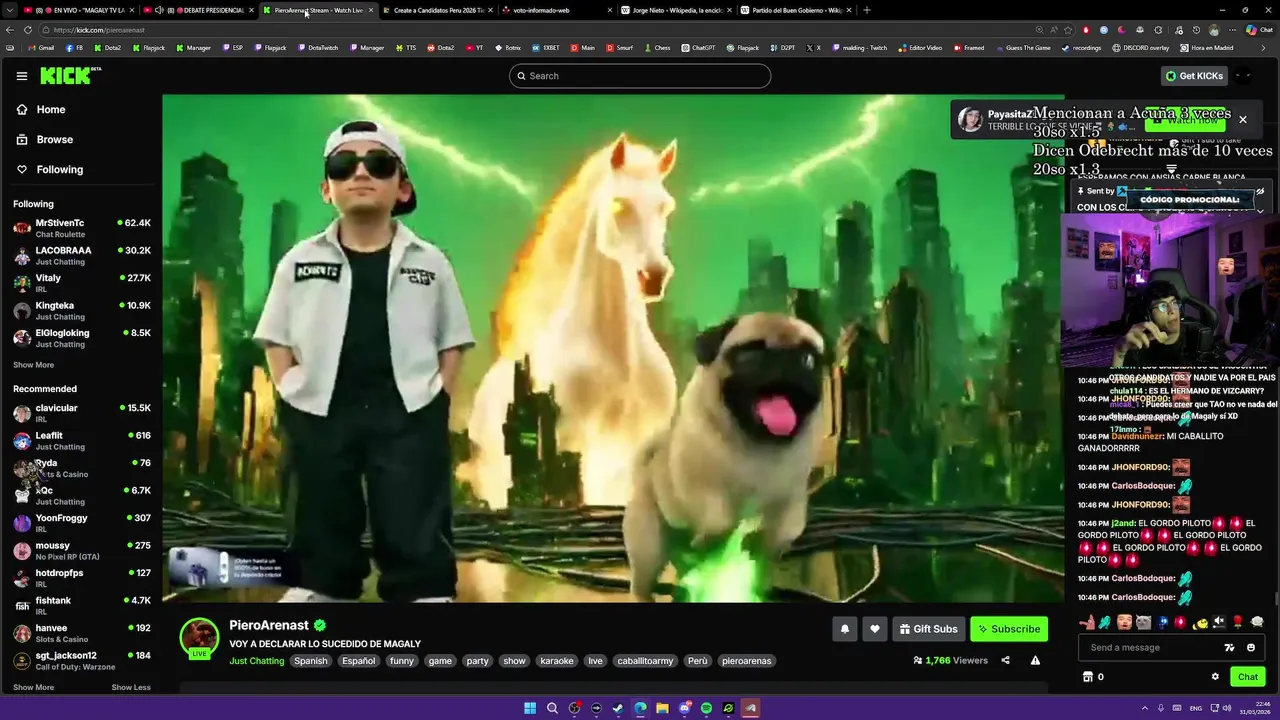Open Spotify from the taskbar

pyautogui.click(x=706, y=708)
